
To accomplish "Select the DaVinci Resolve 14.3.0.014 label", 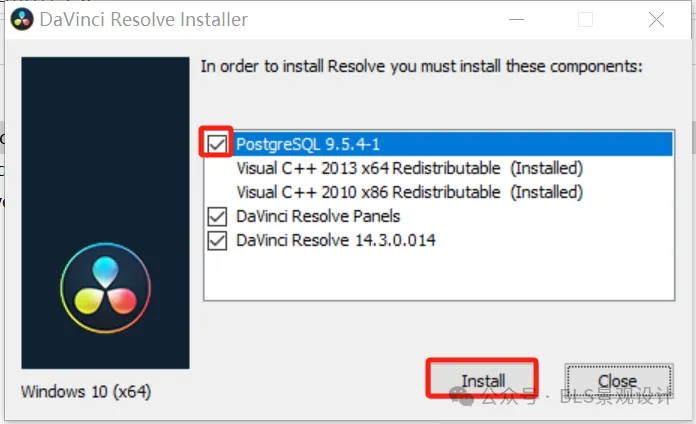I will [336, 240].
